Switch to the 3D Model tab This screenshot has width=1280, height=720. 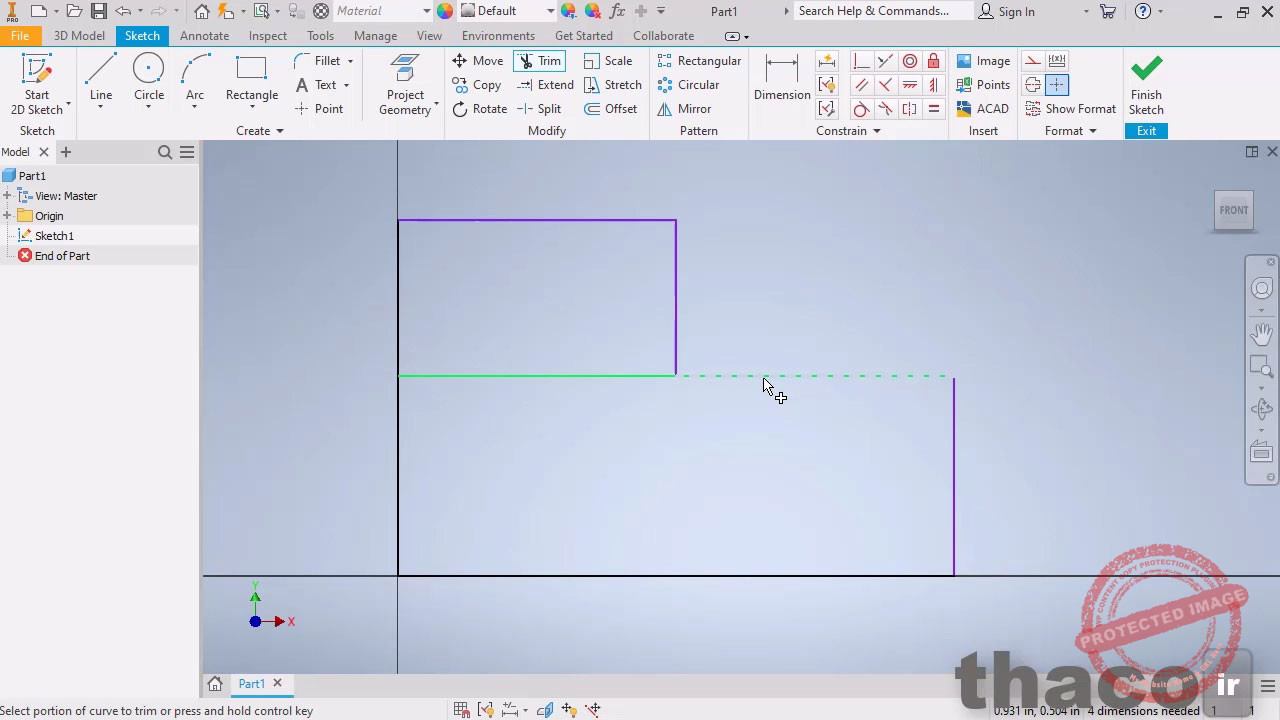pyautogui.click(x=79, y=36)
